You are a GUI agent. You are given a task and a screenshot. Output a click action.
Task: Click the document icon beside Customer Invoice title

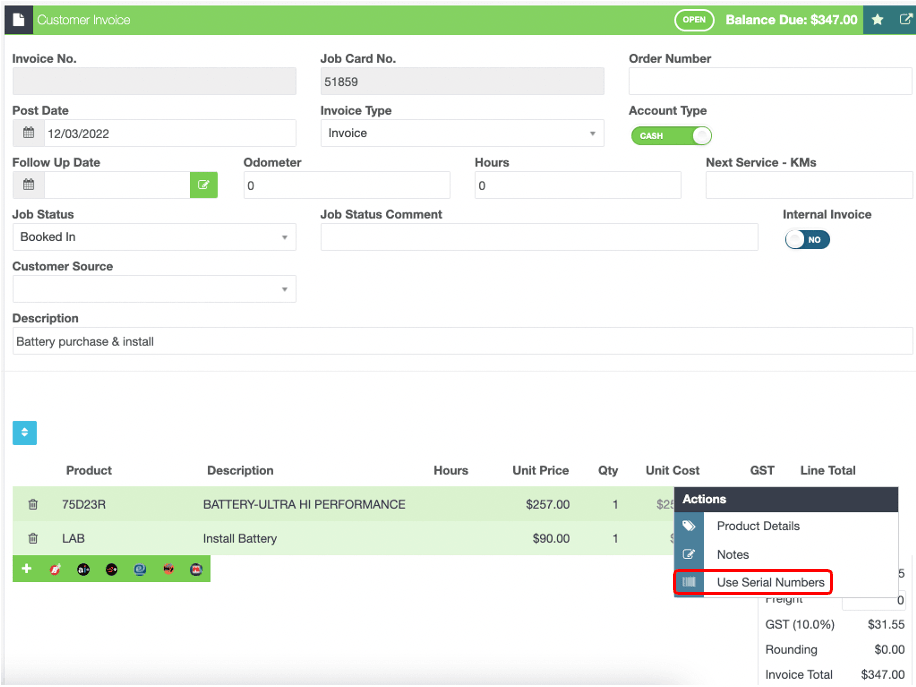click(x=19, y=20)
